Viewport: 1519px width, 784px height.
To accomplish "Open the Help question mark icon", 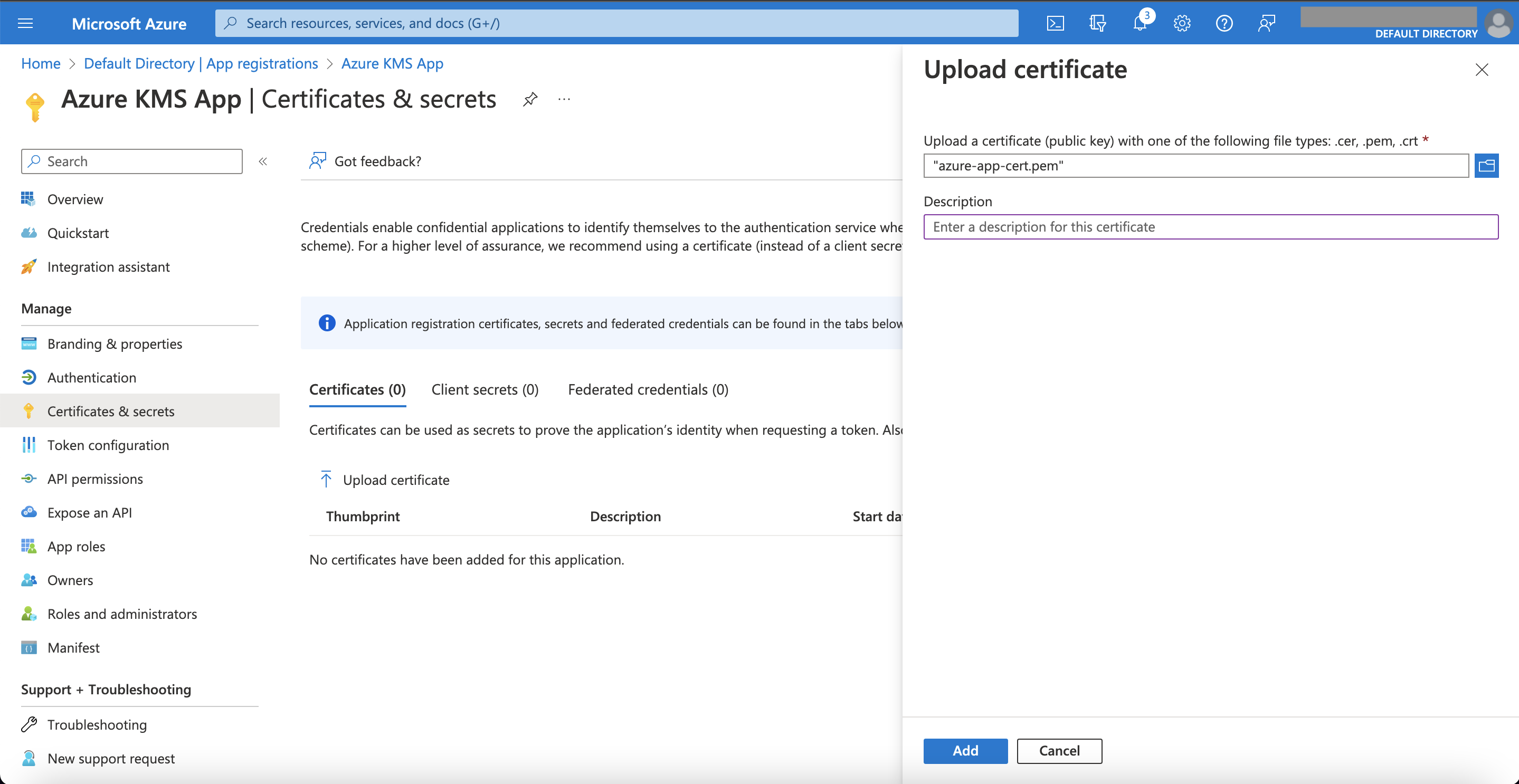I will pyautogui.click(x=1224, y=23).
